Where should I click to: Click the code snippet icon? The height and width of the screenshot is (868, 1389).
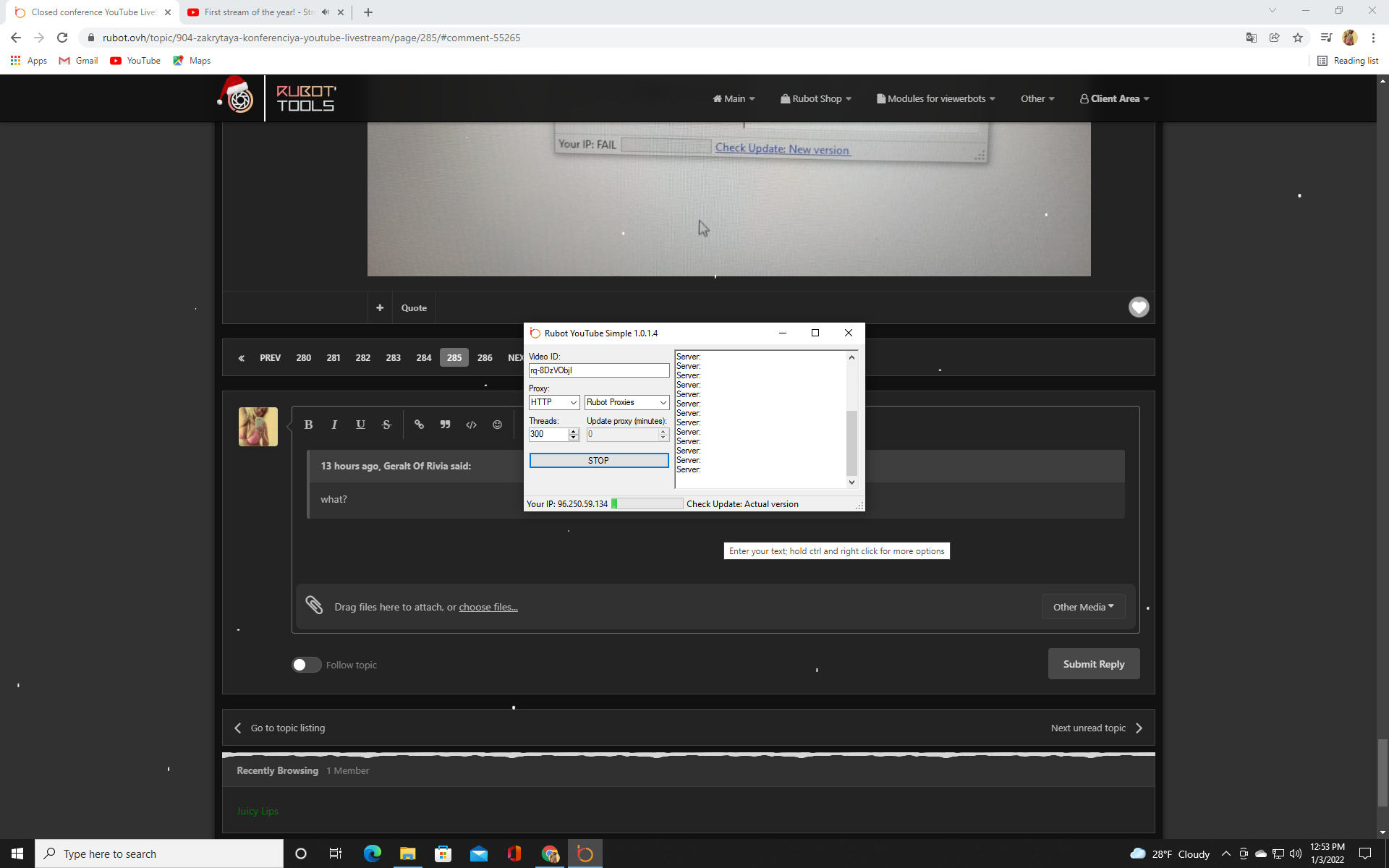tap(471, 425)
